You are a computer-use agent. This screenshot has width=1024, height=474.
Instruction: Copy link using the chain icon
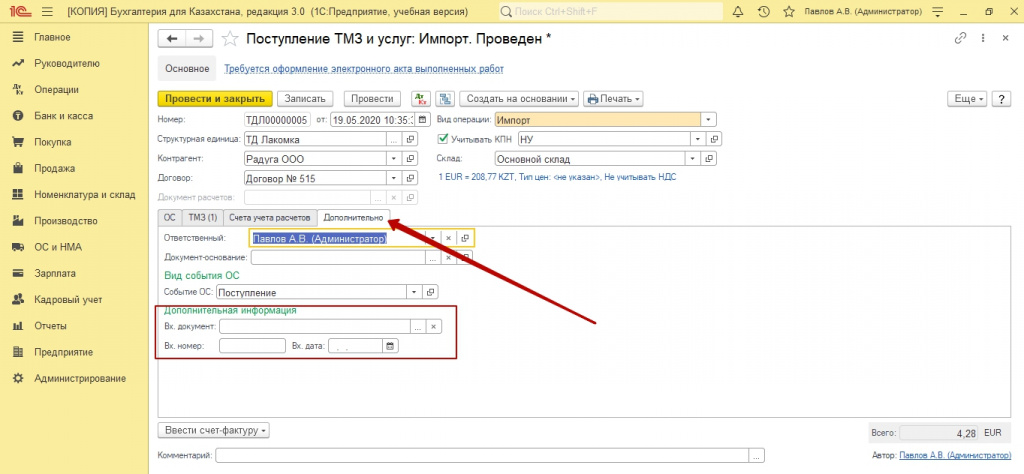coord(962,38)
